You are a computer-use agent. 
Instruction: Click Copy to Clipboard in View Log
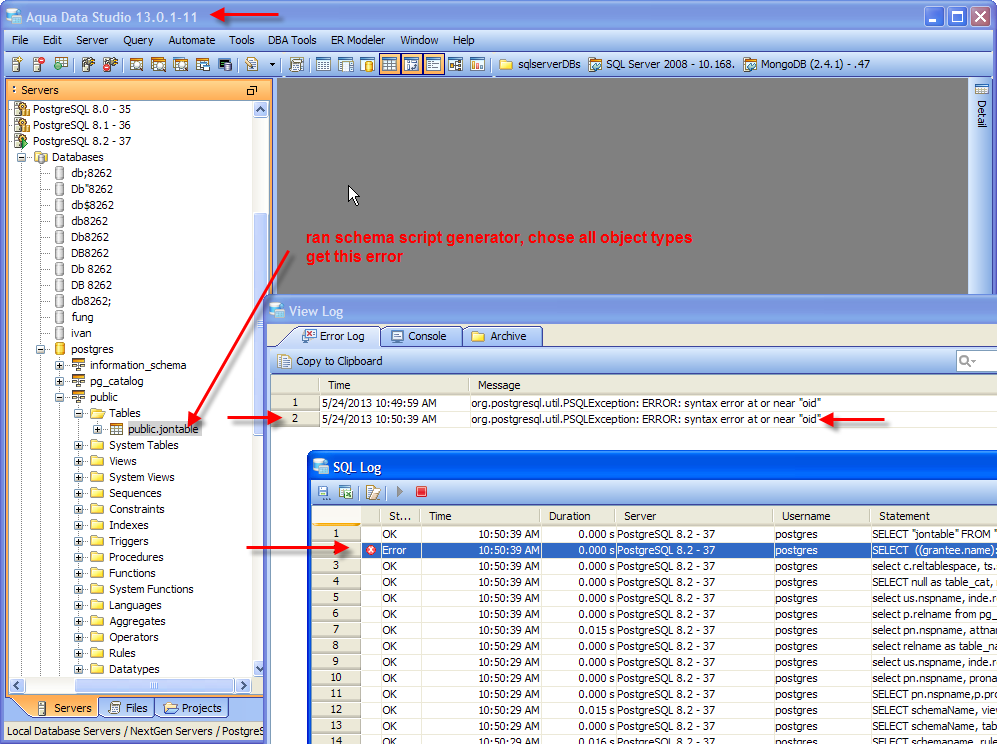coord(330,361)
